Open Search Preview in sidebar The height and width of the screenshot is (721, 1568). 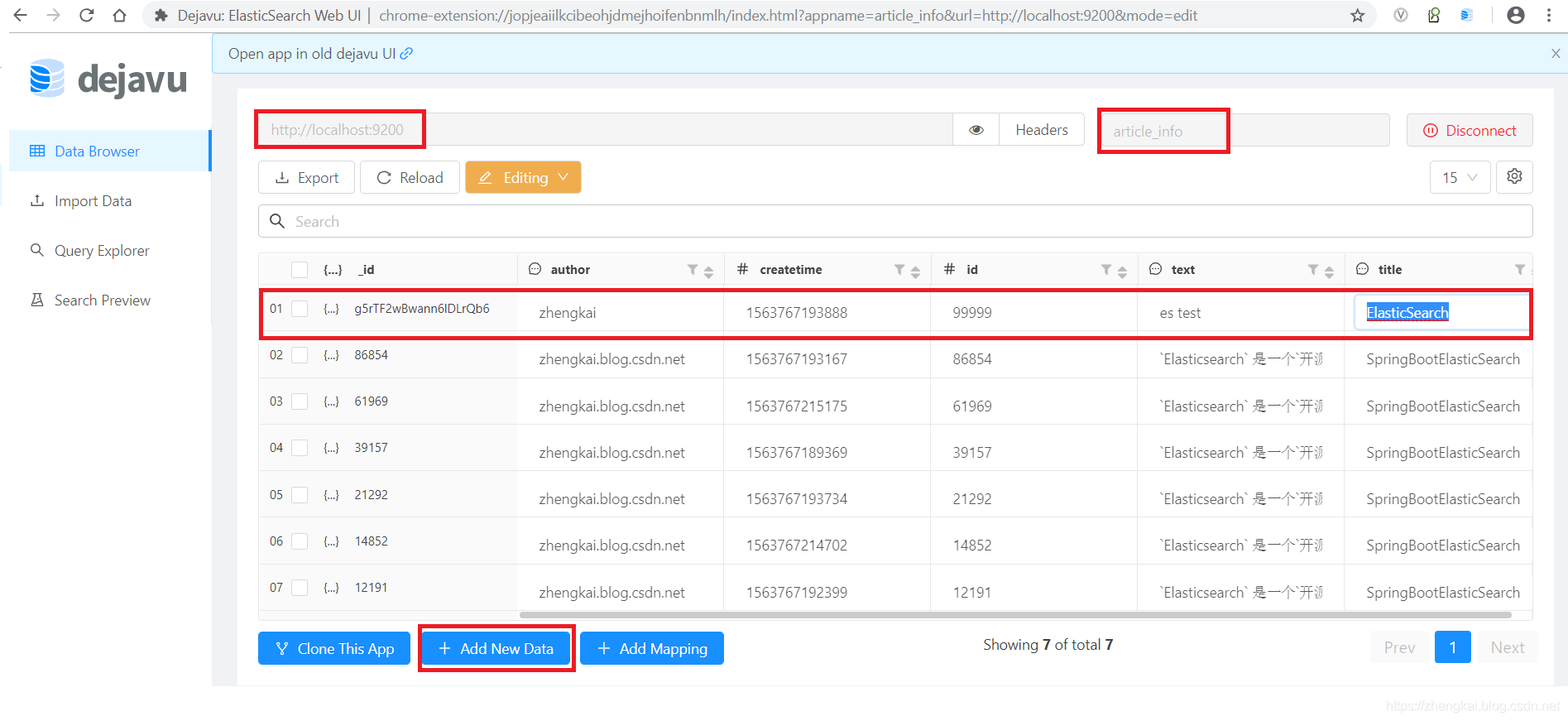click(x=109, y=300)
